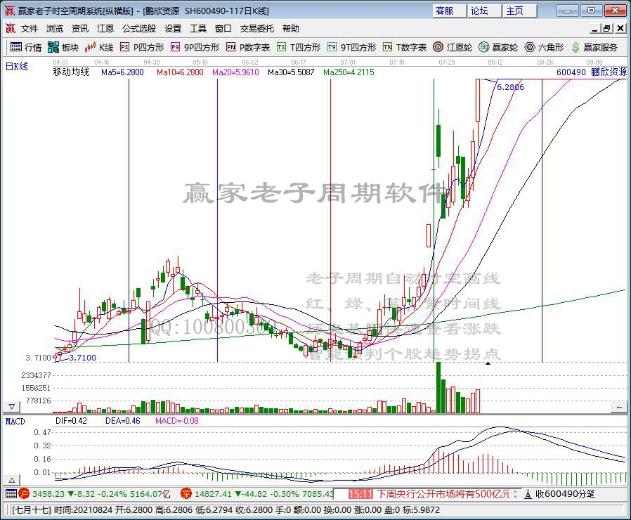Open the 资讯 menu
The width and height of the screenshot is (631, 520).
coord(80,29)
